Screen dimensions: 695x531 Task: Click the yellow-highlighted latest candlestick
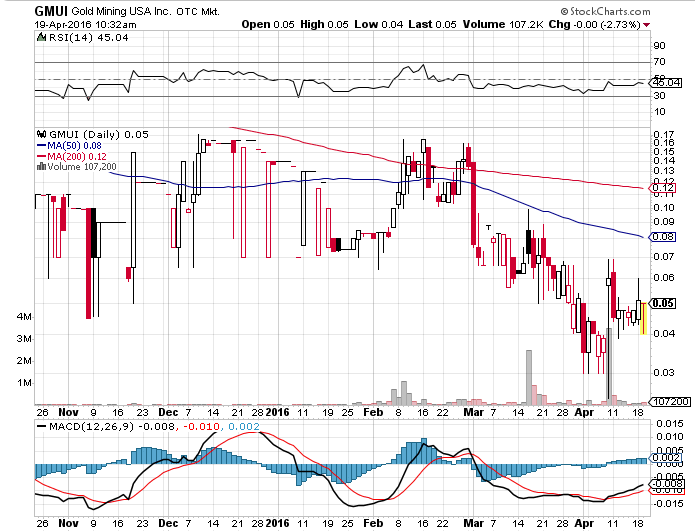[644, 318]
